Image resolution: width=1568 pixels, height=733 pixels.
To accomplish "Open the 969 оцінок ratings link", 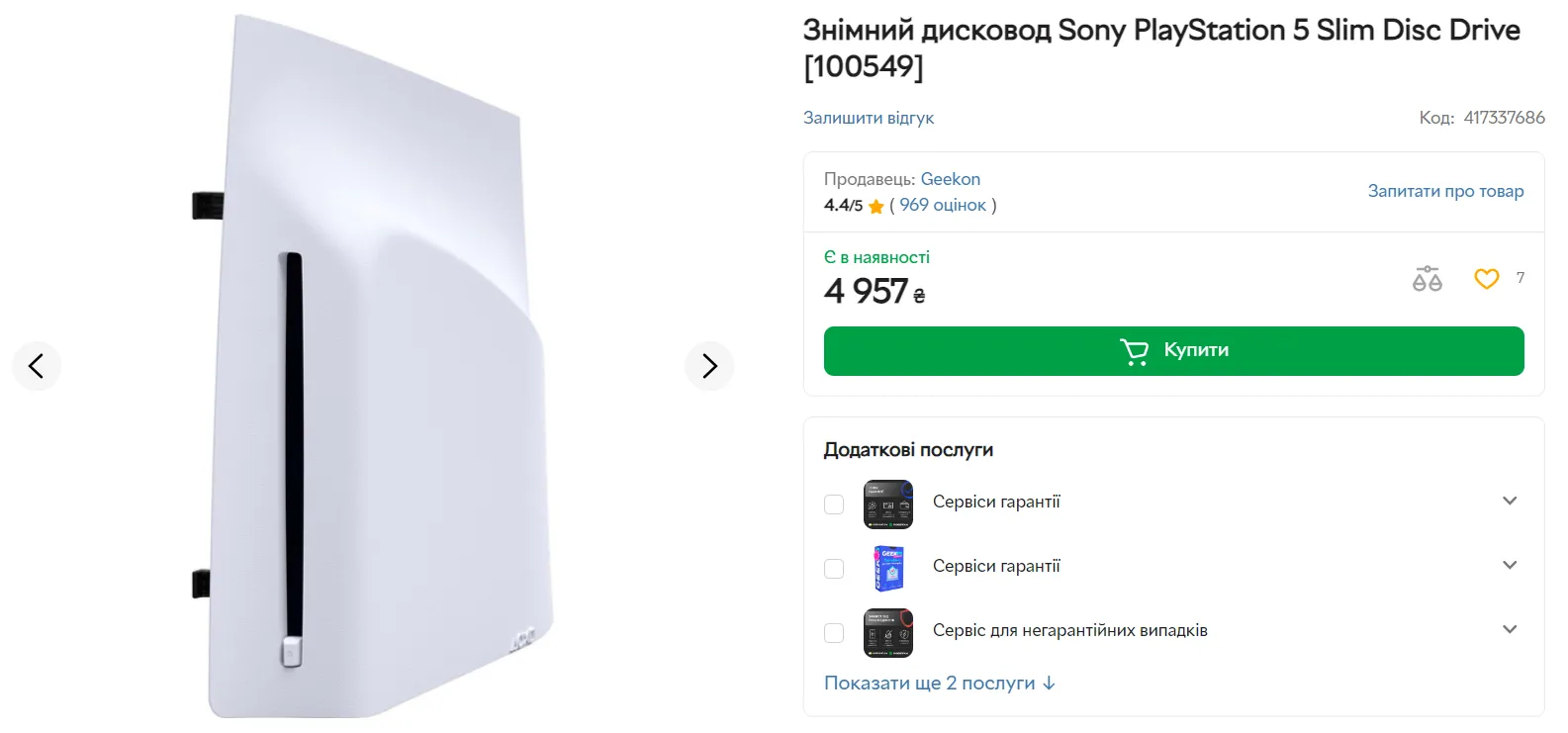I will (942, 205).
